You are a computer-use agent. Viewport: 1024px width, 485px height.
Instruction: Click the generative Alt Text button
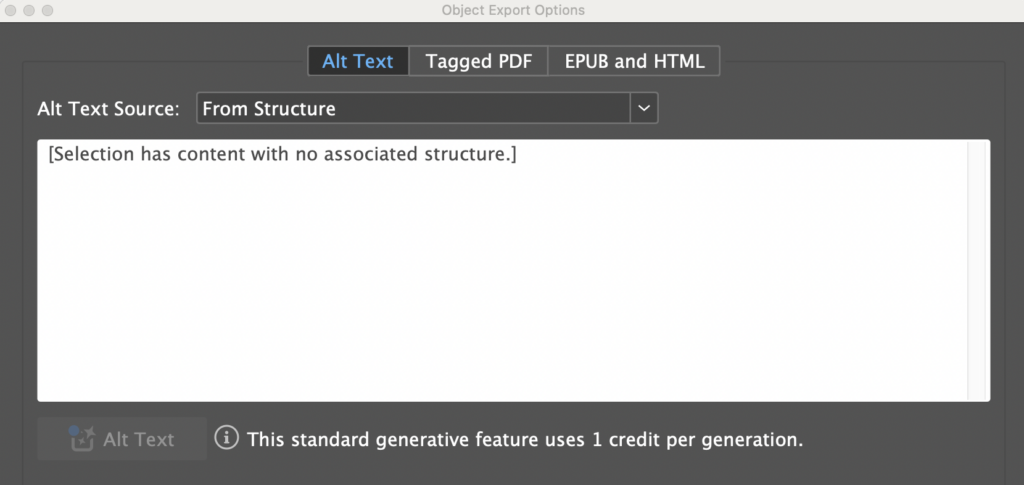point(122,439)
